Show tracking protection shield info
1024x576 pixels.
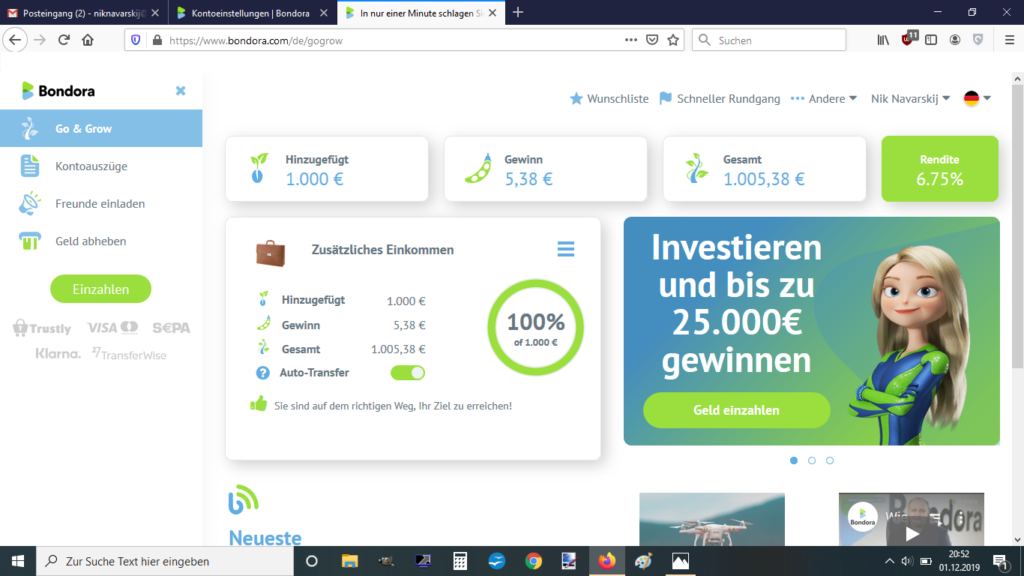tap(135, 40)
